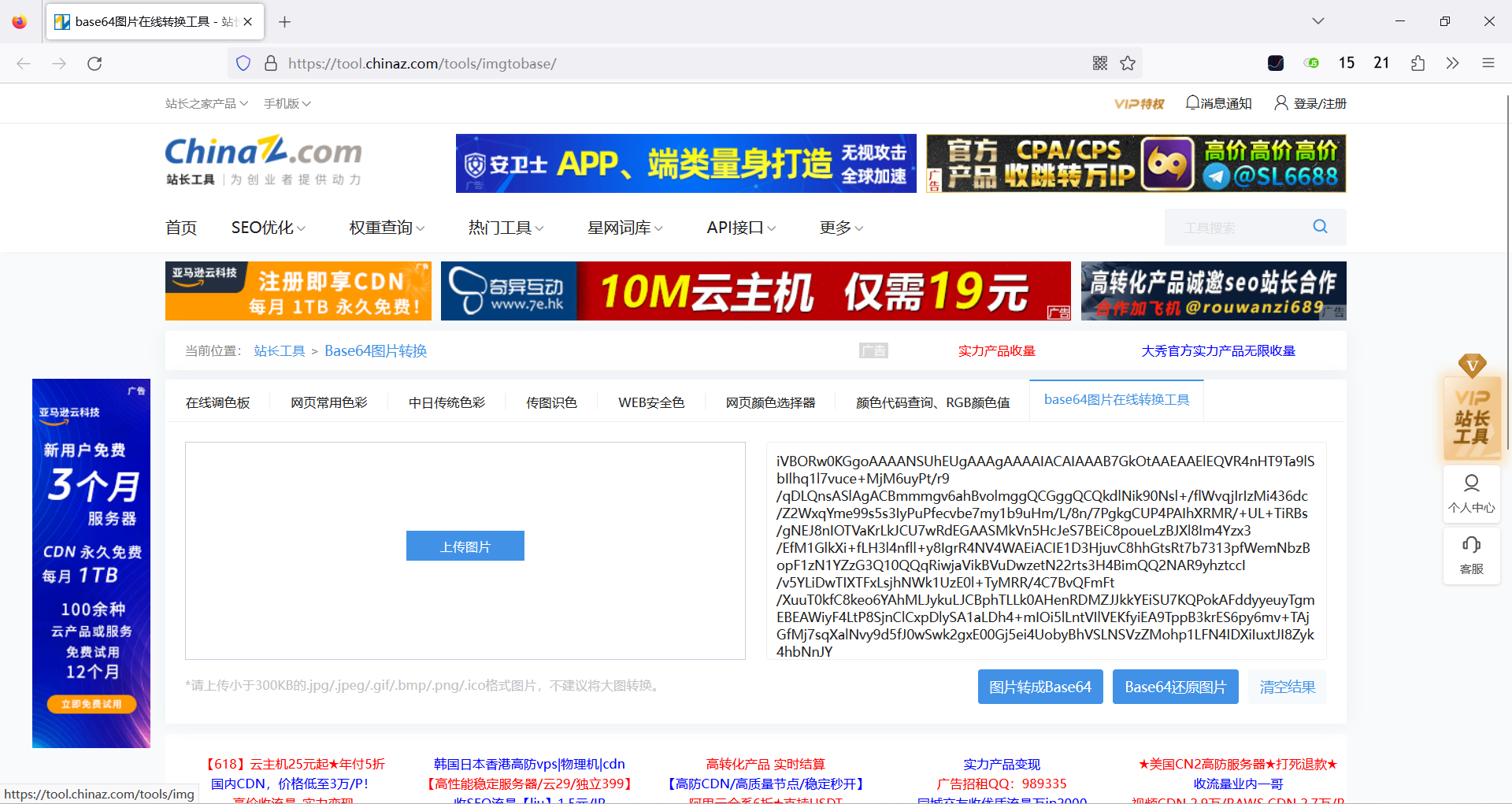Image resolution: width=1512 pixels, height=804 pixels.
Task: Select 首页 in the navigation menu
Action: pyautogui.click(x=180, y=228)
